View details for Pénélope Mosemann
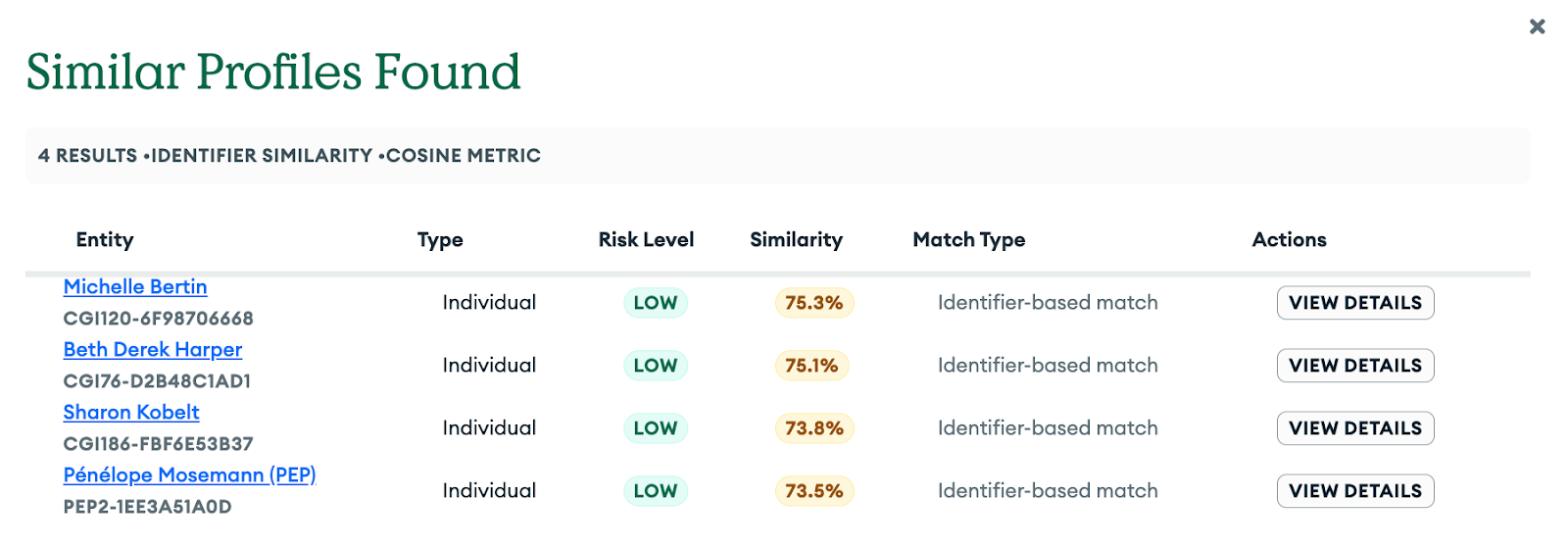Screen dimensions: 1568x549 pos(1354,491)
